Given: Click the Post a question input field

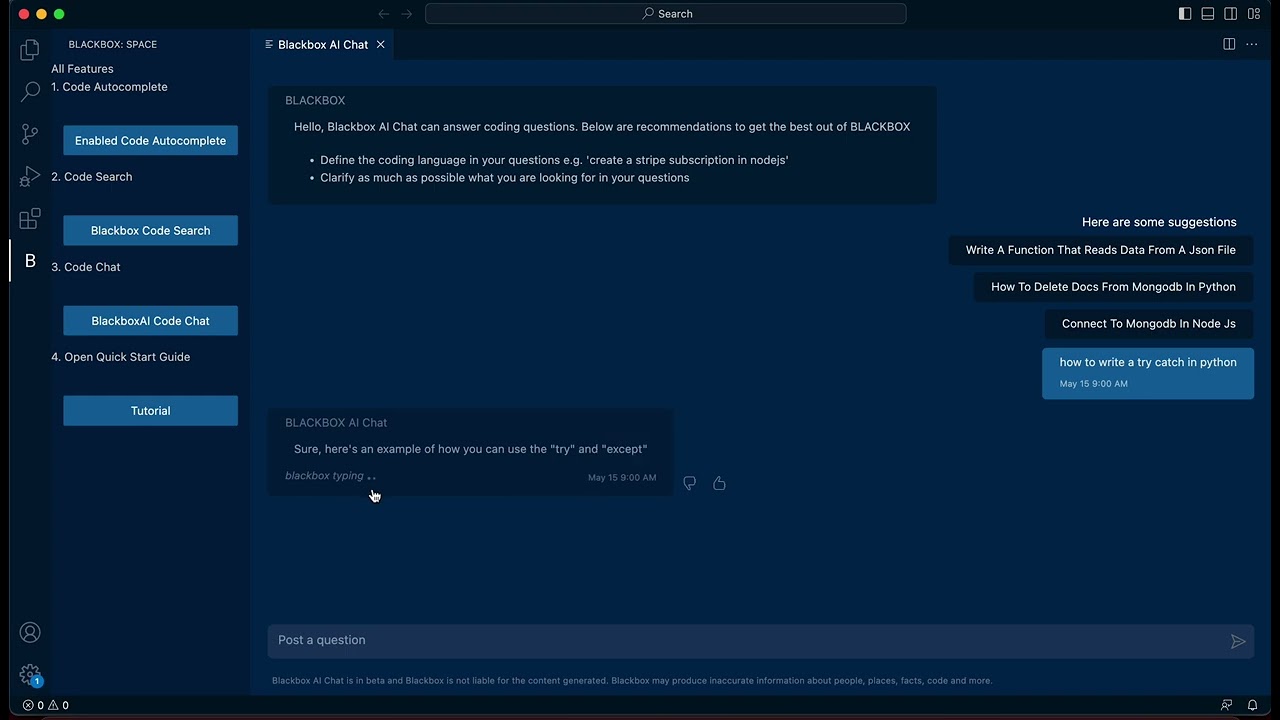Looking at the screenshot, I should click(x=600, y=640).
